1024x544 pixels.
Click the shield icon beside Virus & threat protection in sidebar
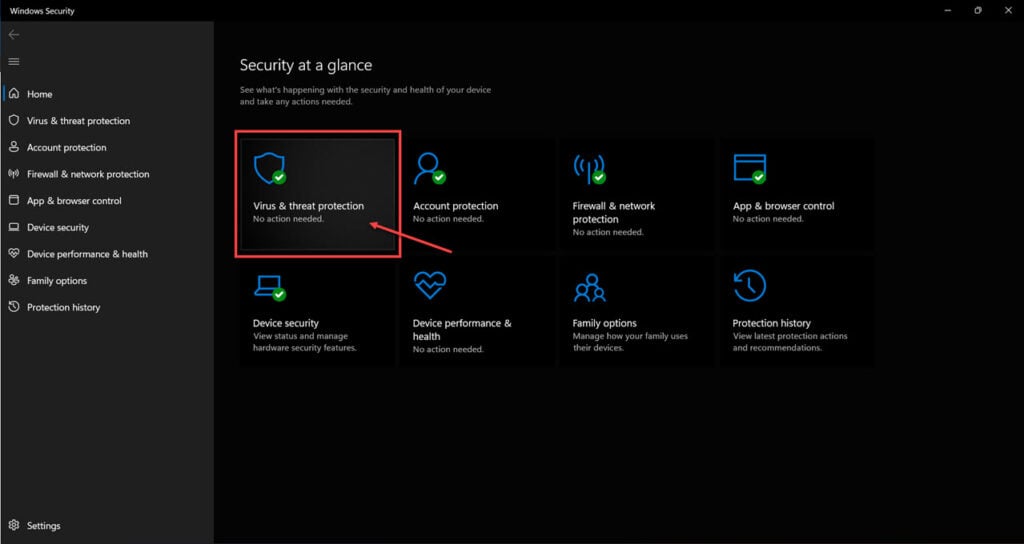[x=14, y=120]
